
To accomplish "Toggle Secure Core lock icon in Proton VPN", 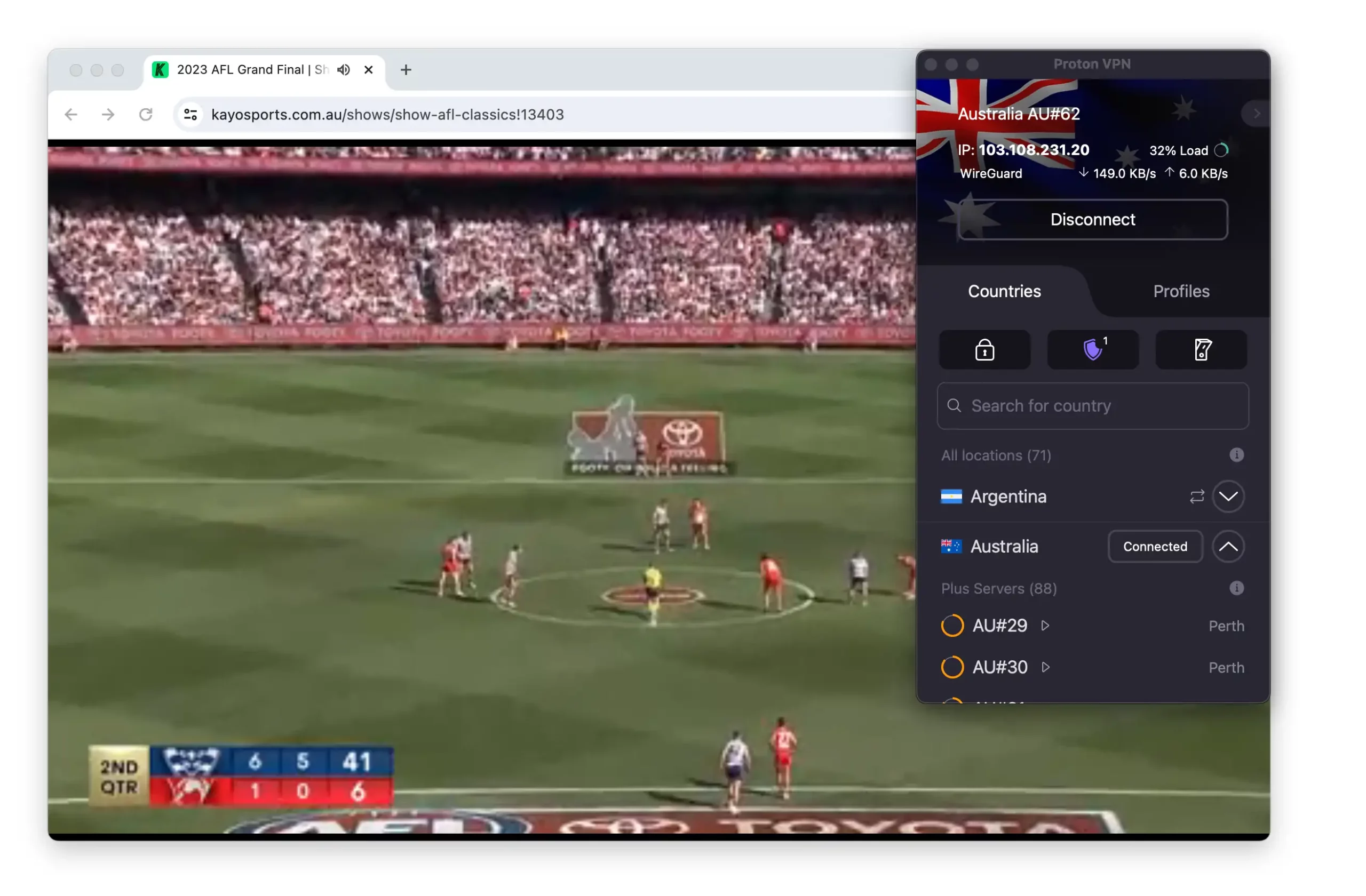I will tap(984, 349).
